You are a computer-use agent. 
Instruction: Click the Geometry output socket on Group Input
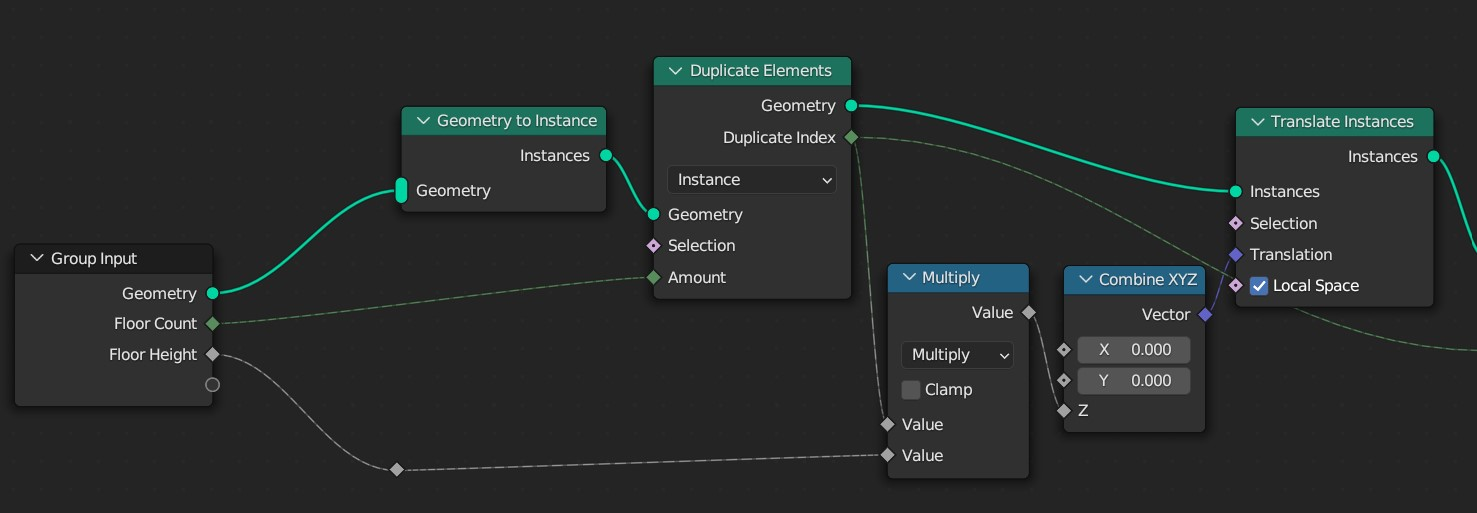212,293
